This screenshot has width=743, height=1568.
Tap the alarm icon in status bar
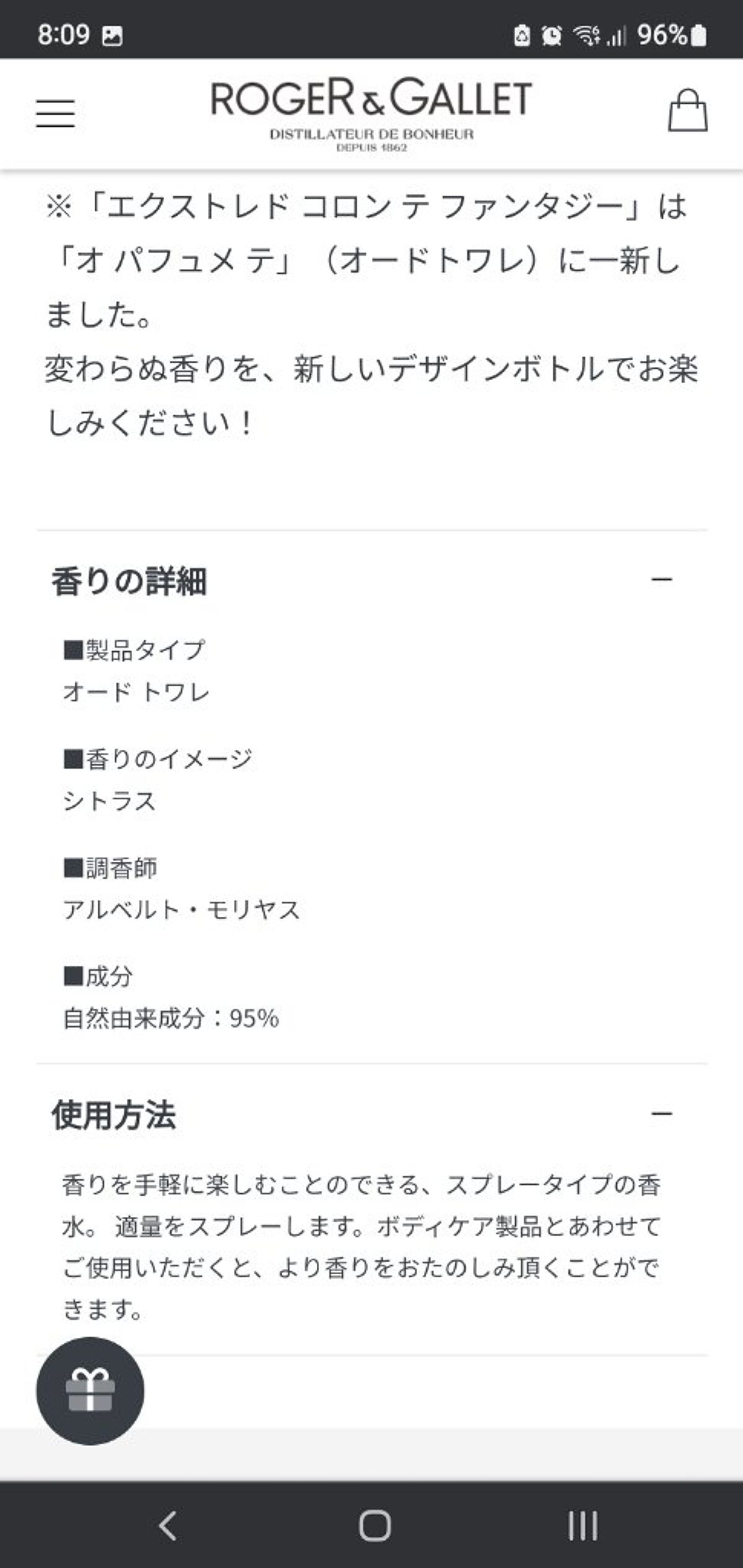coord(550,36)
